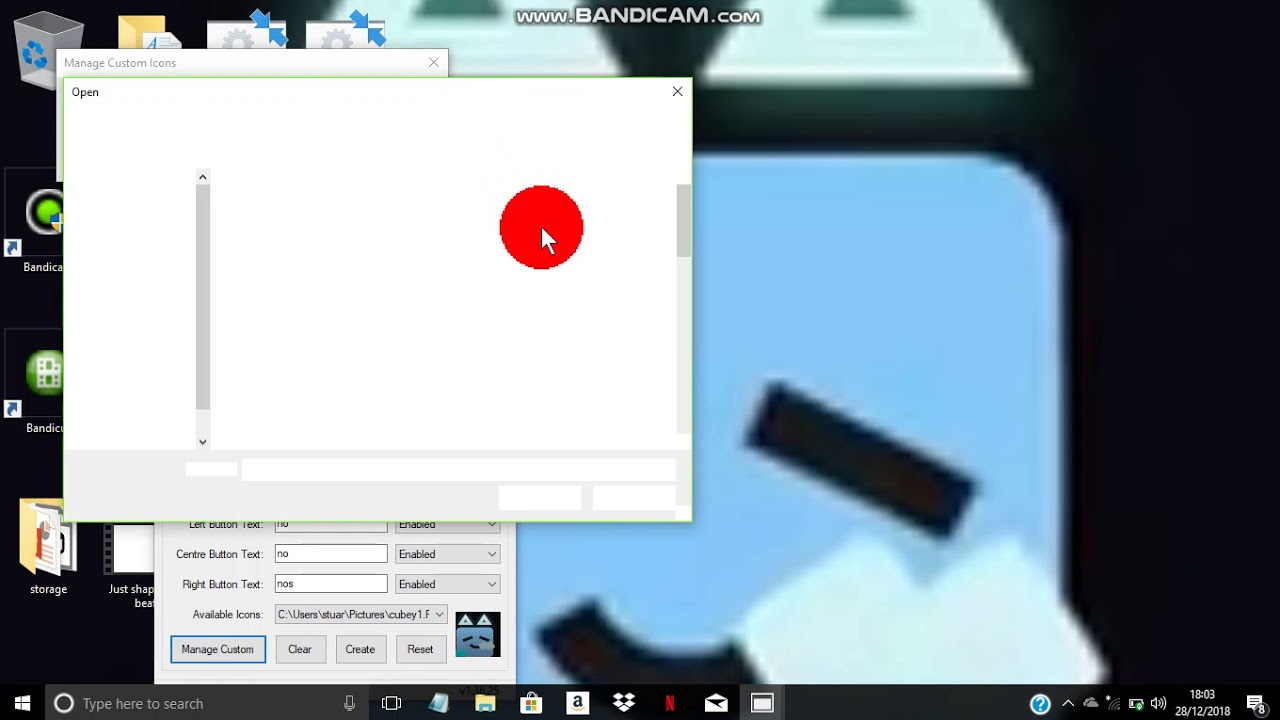Close the Manage Custom Icons window

tap(433, 62)
